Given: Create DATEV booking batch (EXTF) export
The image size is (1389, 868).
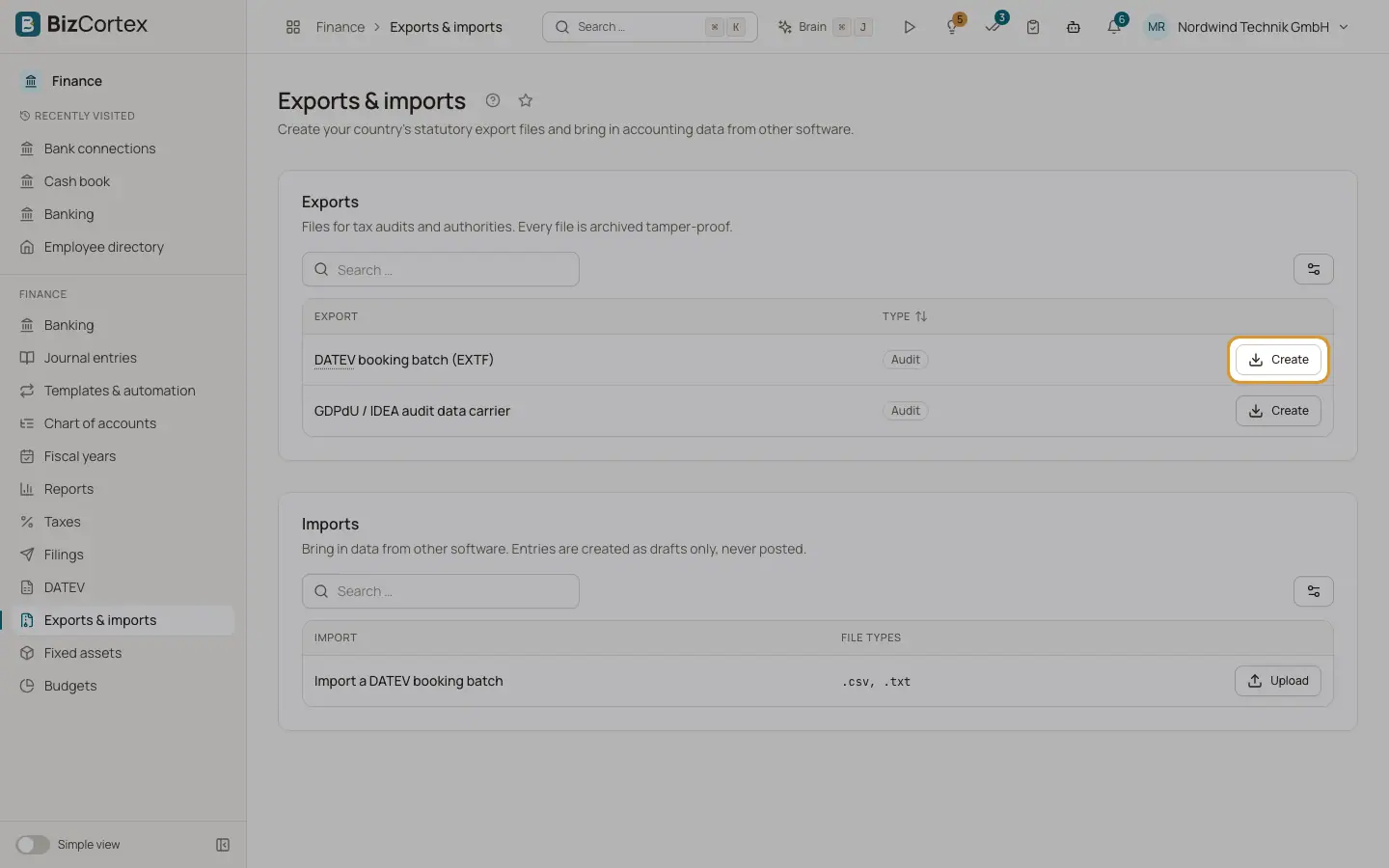Looking at the screenshot, I should pos(1278,360).
